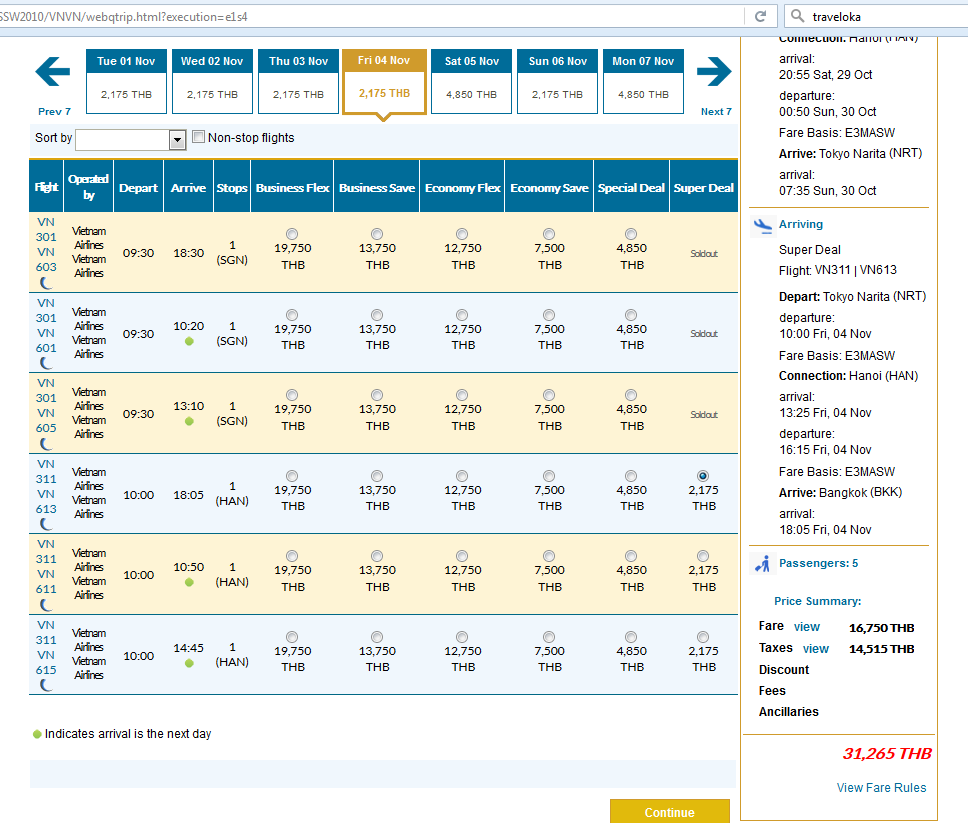Screen dimensions: 968x823
Task: Click the Passengers: 5 label
Action: (x=818, y=563)
